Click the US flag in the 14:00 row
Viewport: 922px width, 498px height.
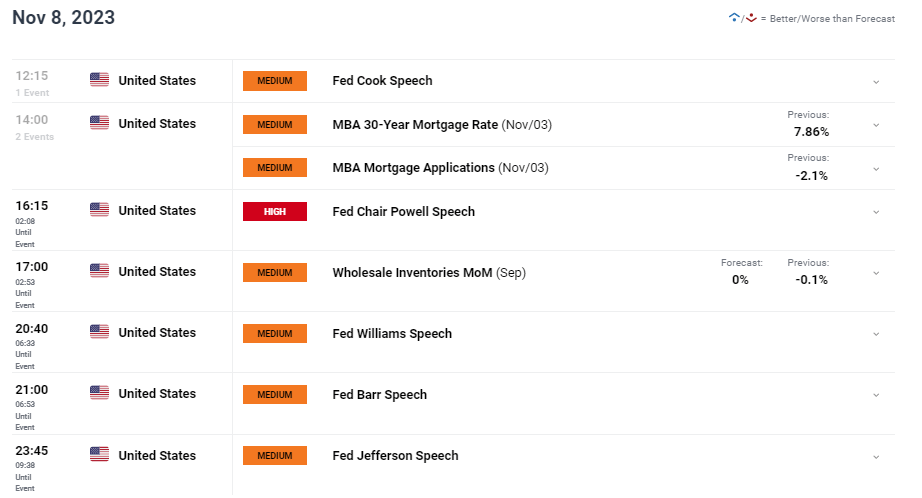pos(99,122)
